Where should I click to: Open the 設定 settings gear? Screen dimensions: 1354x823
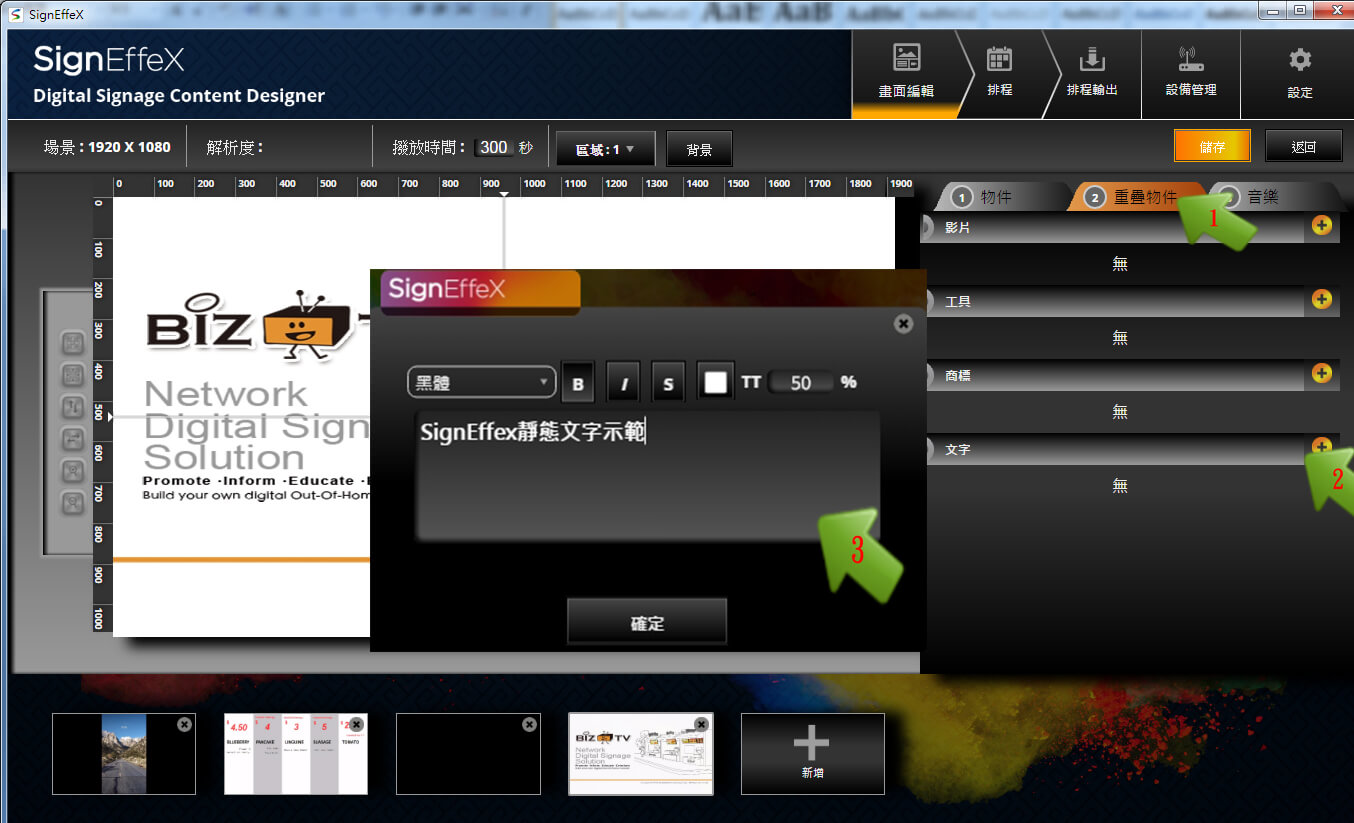pos(1299,72)
